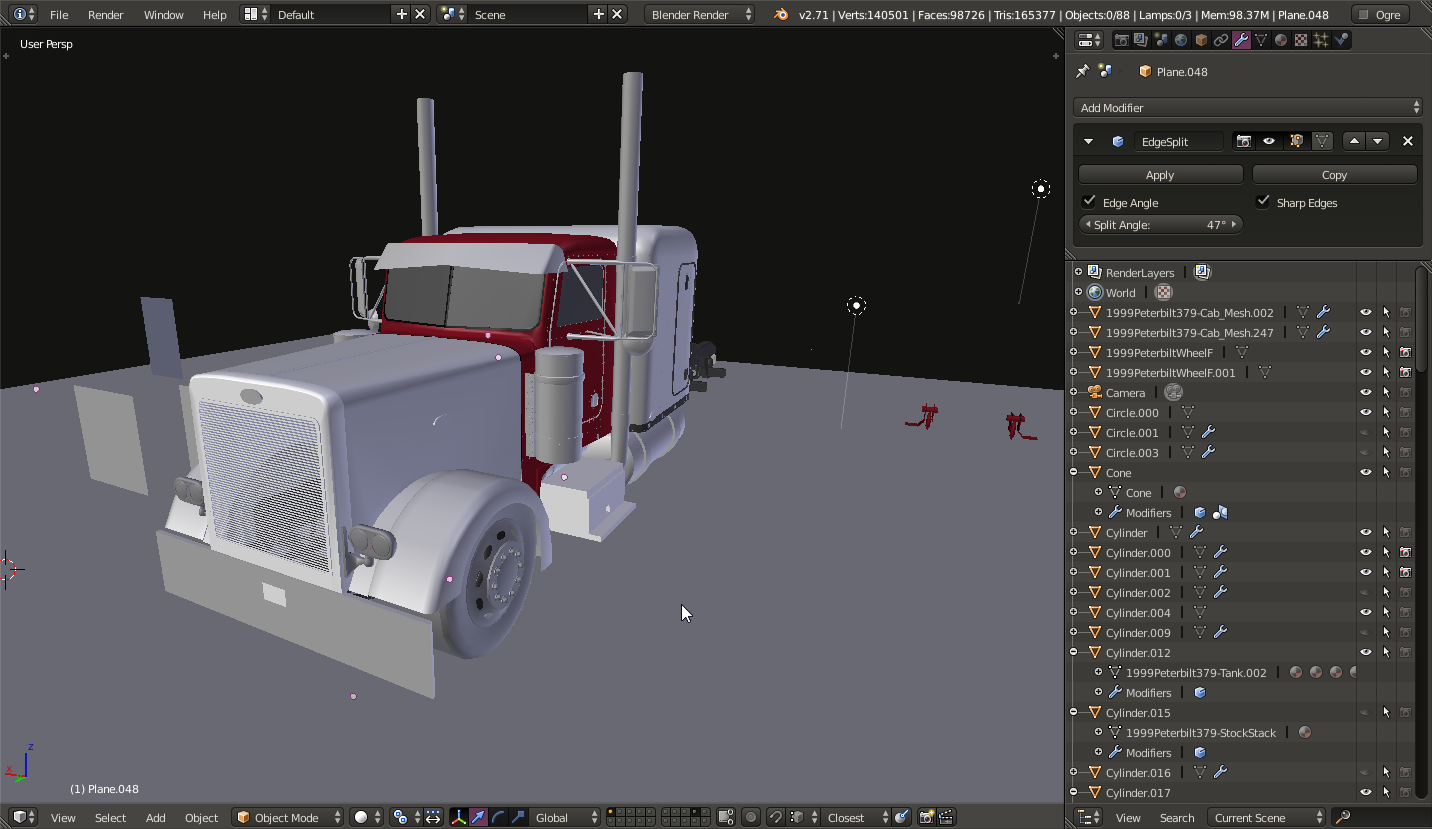Open the World properties tab
This screenshot has height=829, width=1432.
click(1181, 40)
